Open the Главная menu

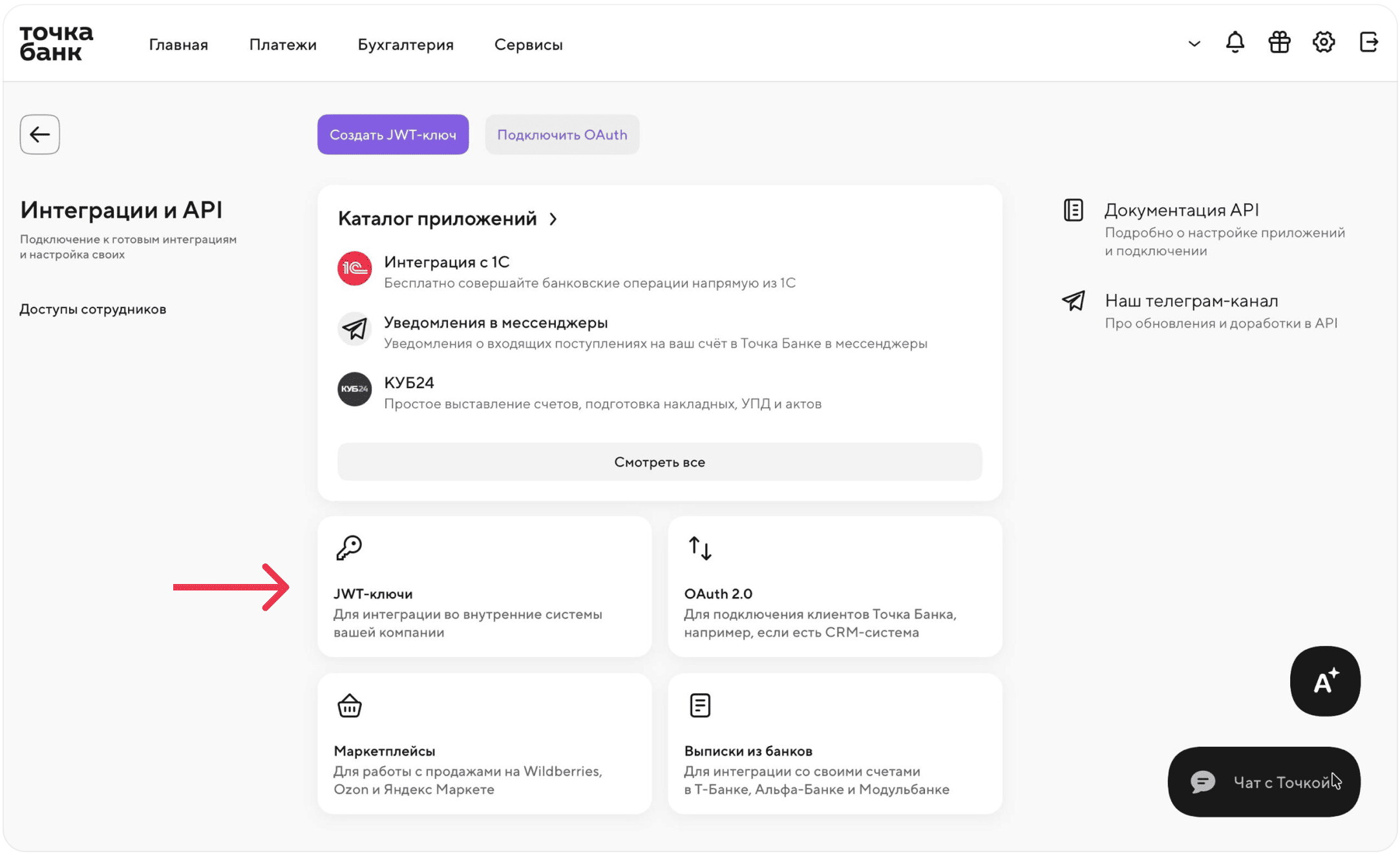point(178,45)
